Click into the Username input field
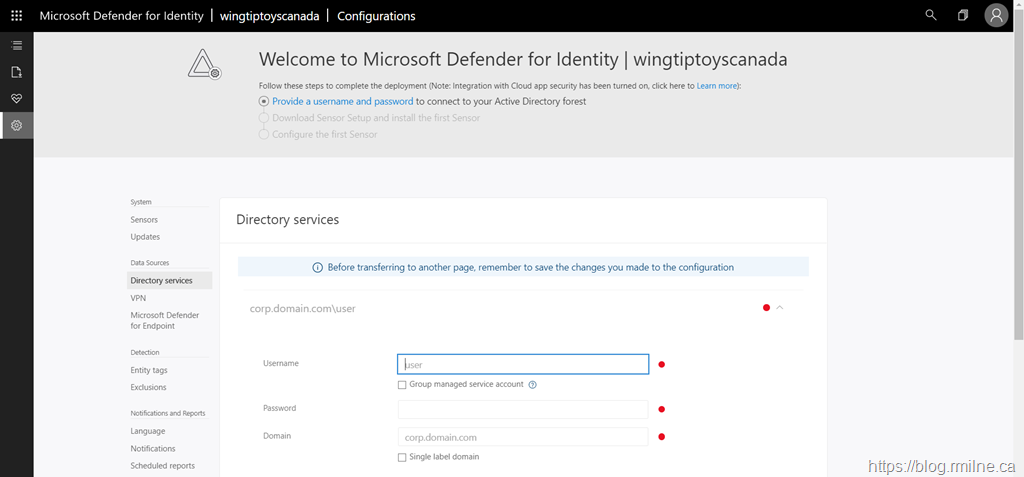Viewport: 1024px width, 477px height. [x=523, y=365]
